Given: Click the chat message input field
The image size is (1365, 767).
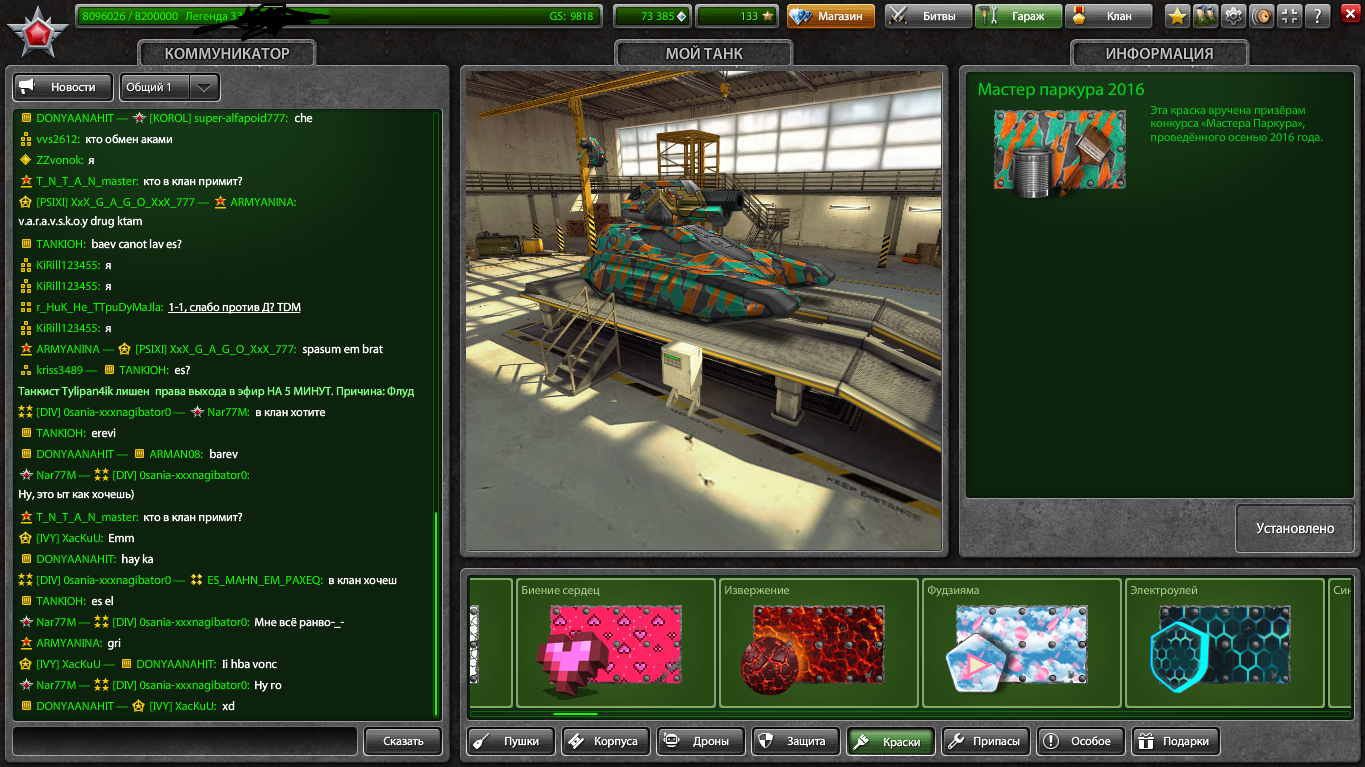Looking at the screenshot, I should [x=185, y=741].
